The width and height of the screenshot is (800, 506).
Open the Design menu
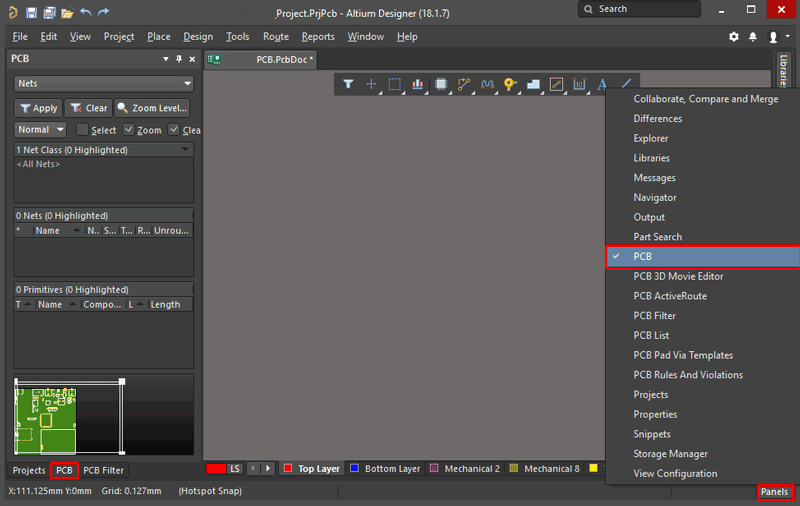(198, 37)
